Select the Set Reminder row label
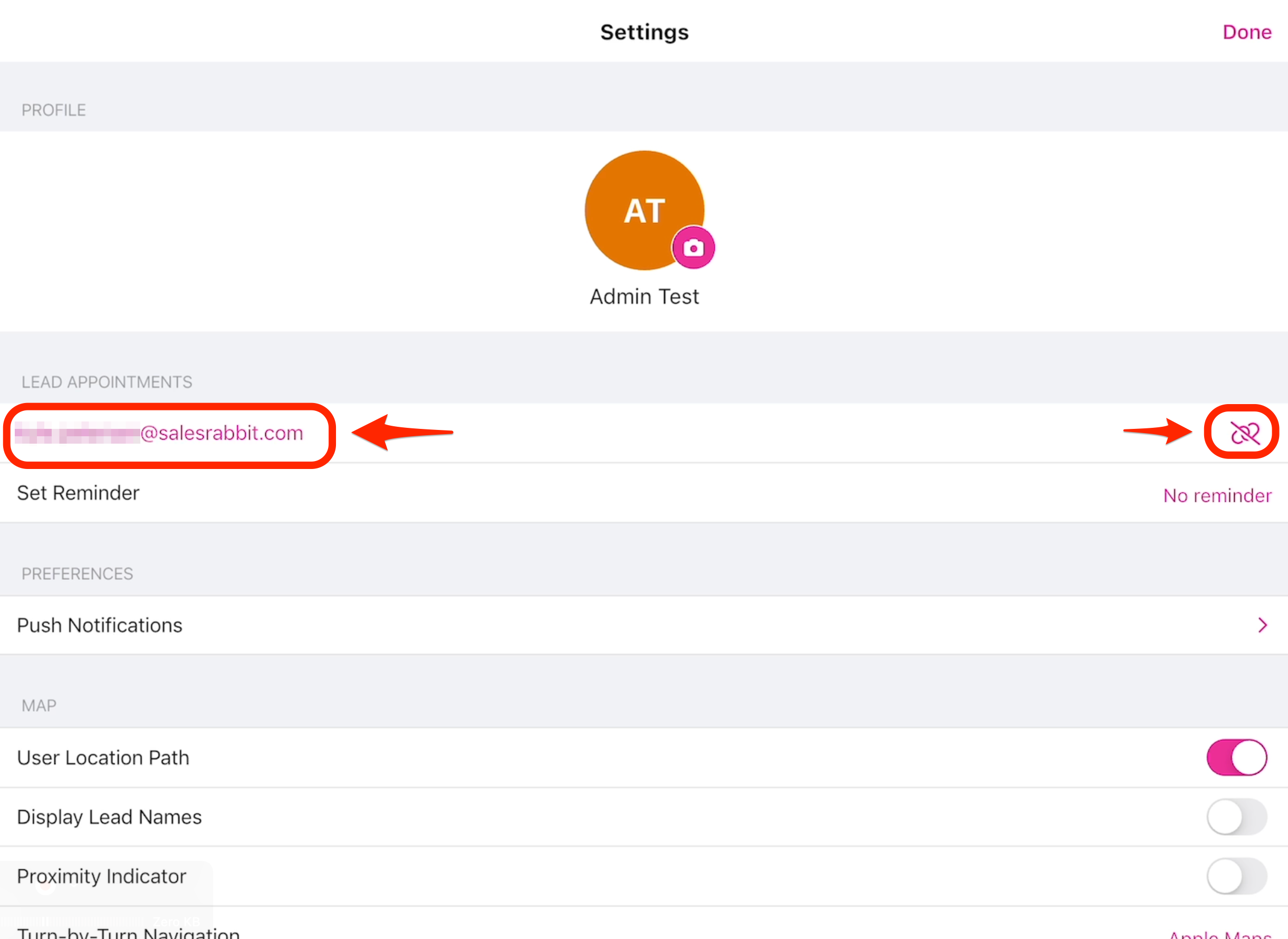Viewport: 1288px width, 939px height. (79, 493)
